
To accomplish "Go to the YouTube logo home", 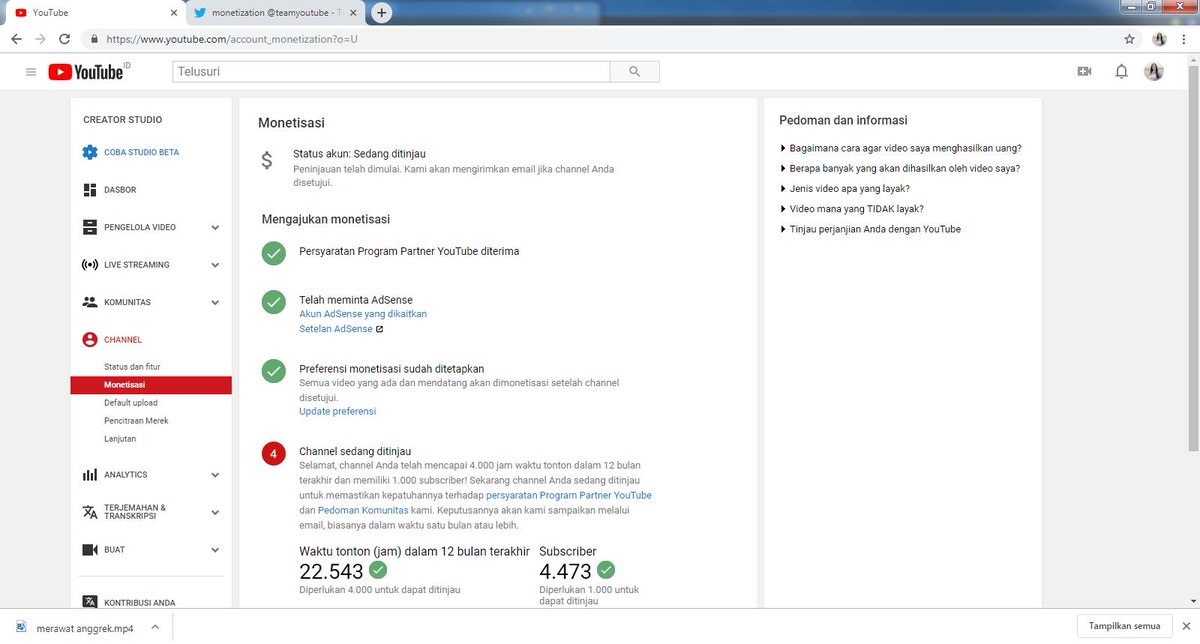I will click(88, 72).
